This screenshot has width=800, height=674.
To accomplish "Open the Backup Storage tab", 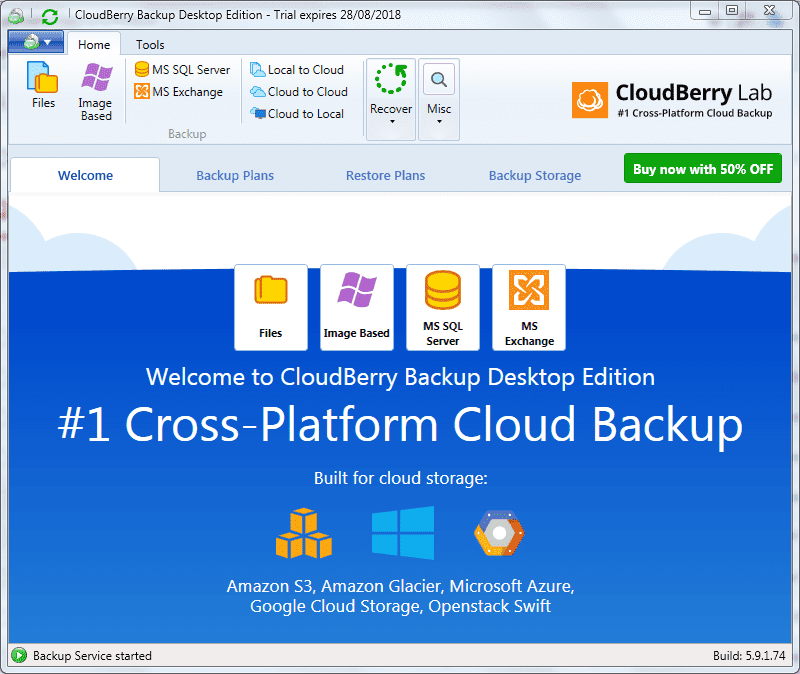I will 535,176.
